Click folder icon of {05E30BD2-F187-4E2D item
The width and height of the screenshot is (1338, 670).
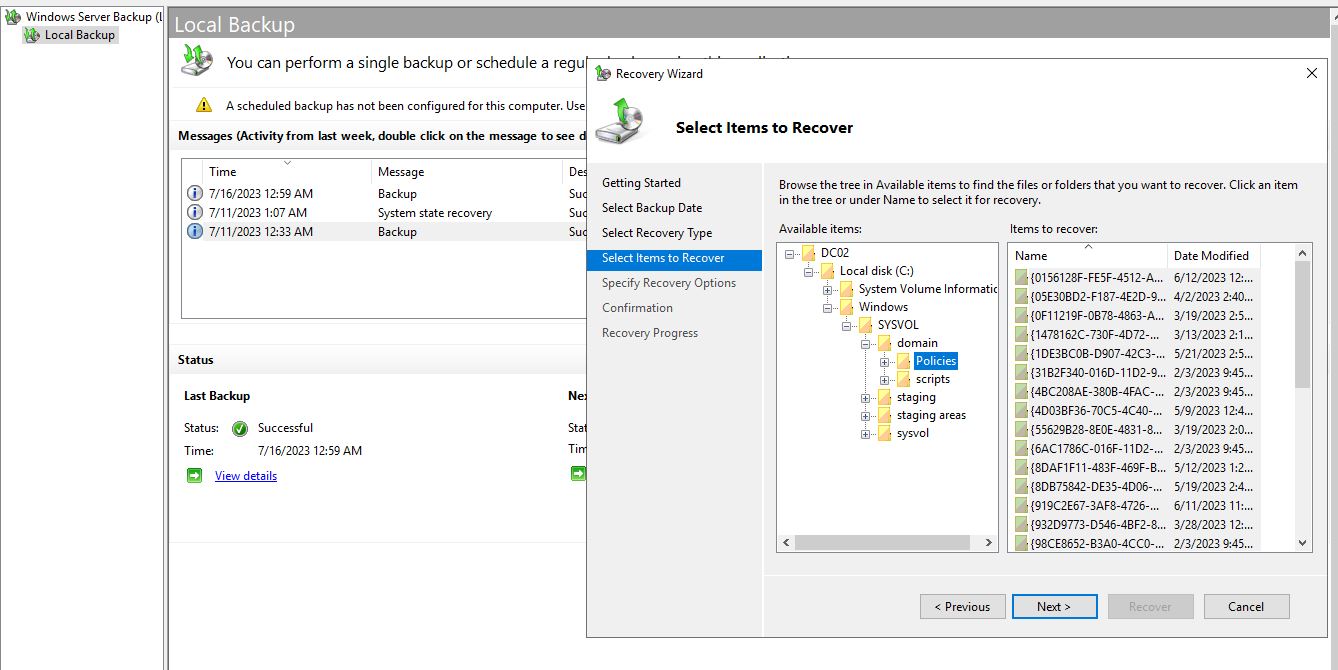coord(1021,296)
